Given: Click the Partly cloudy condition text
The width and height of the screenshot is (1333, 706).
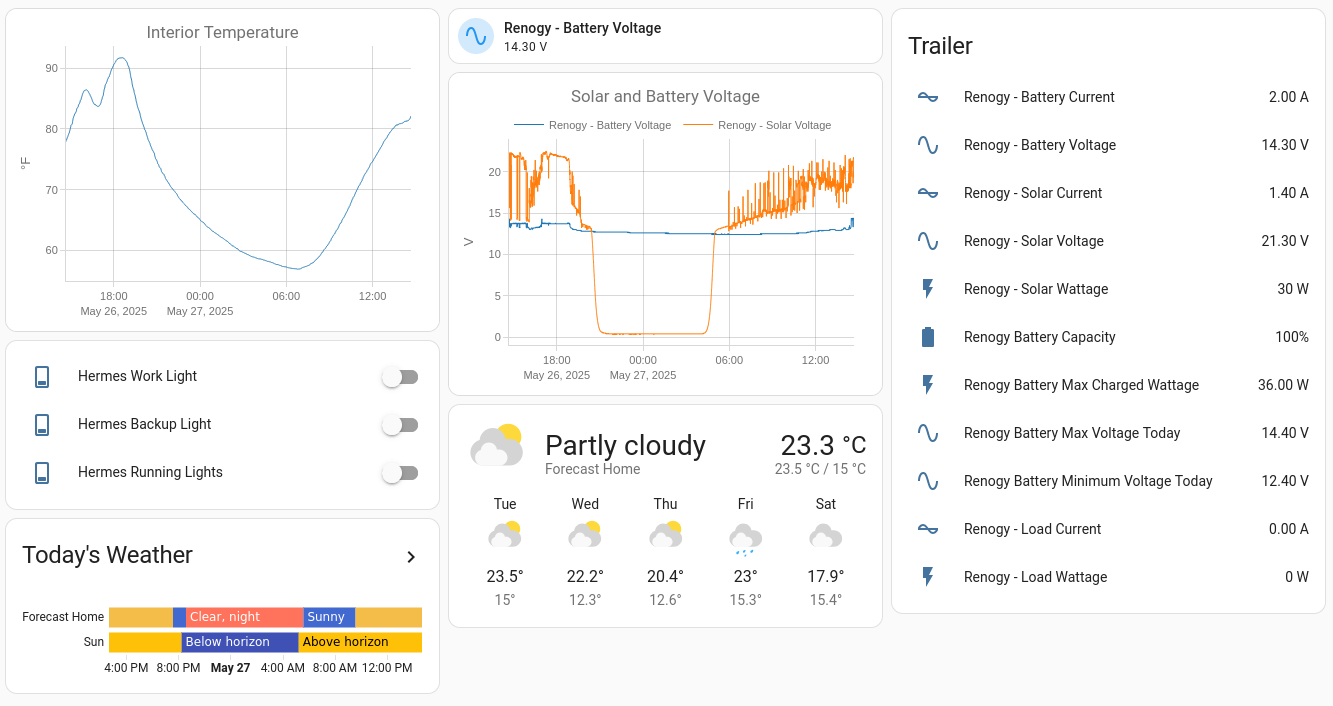Looking at the screenshot, I should (x=625, y=445).
